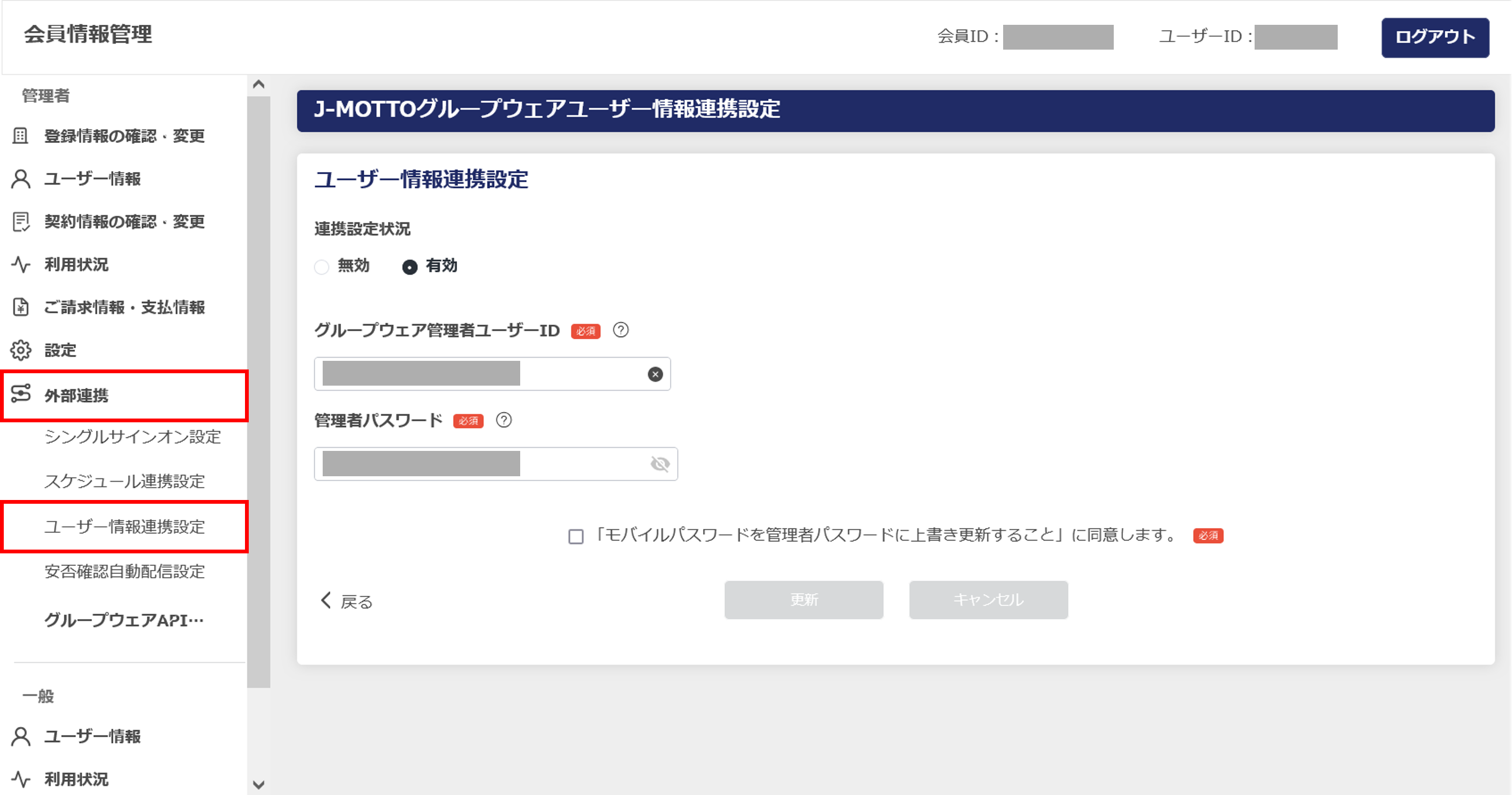This screenshot has height=795, width=1512.
Task: Click the integration icon beside 外部連携
Action: click(21, 394)
